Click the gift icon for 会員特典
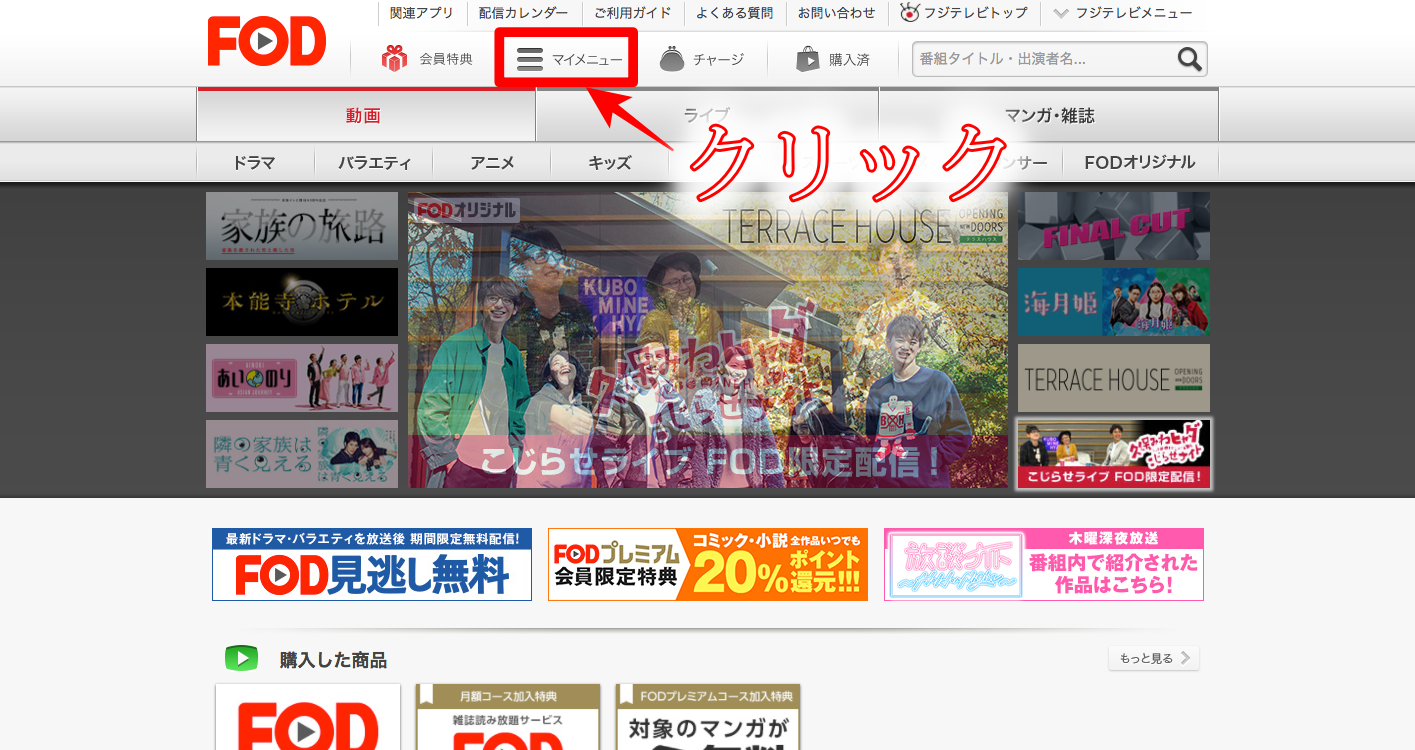This screenshot has width=1415, height=750. [394, 59]
